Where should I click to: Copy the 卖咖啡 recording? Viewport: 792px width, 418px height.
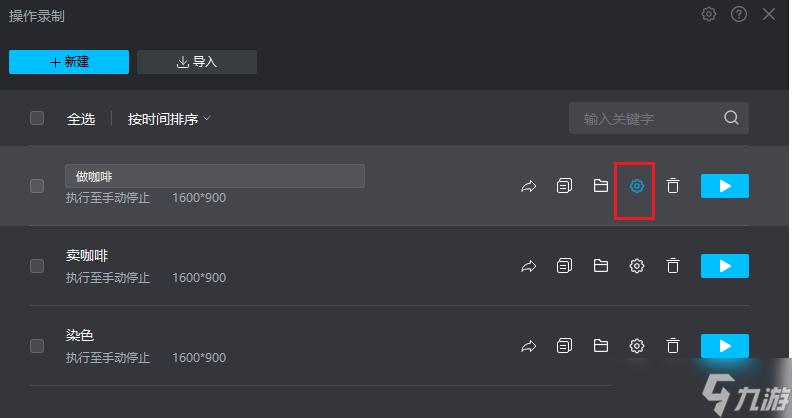[564, 266]
